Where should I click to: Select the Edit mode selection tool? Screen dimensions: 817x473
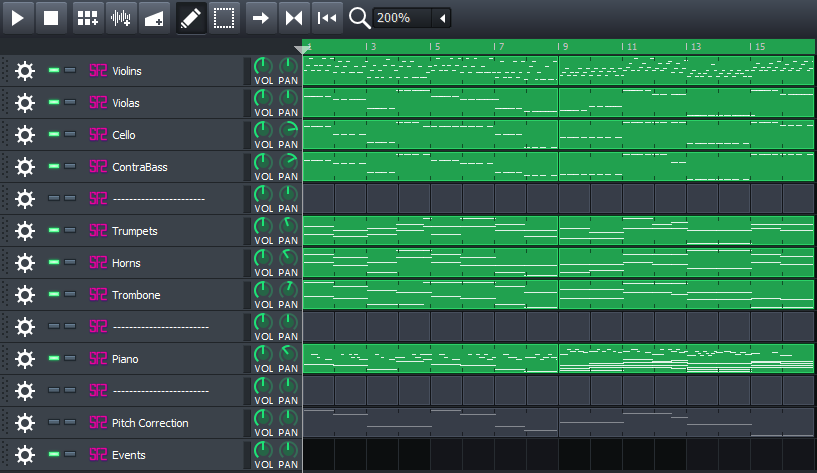pyautogui.click(x=224, y=18)
